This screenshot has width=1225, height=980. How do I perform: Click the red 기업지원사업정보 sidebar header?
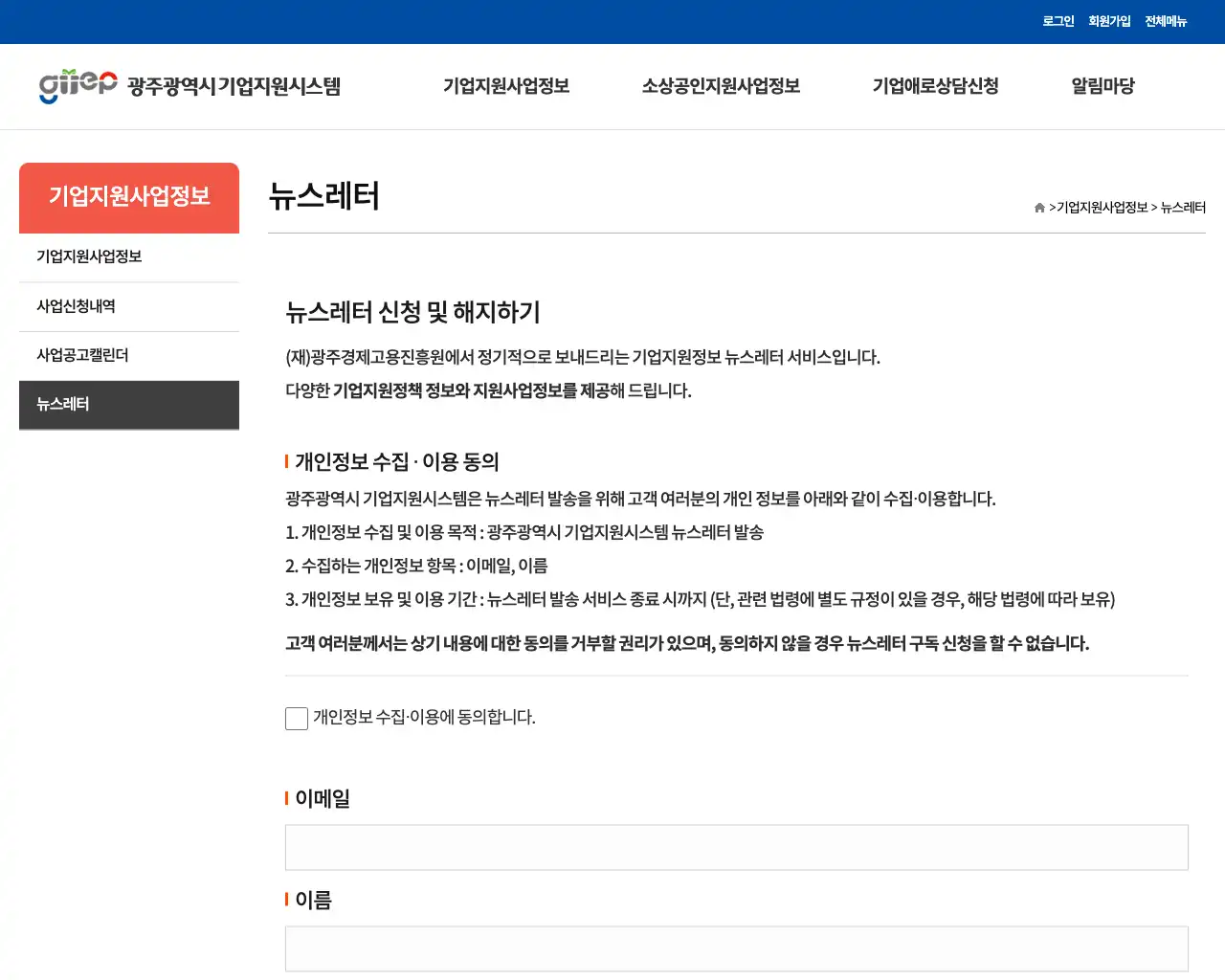coord(129,197)
